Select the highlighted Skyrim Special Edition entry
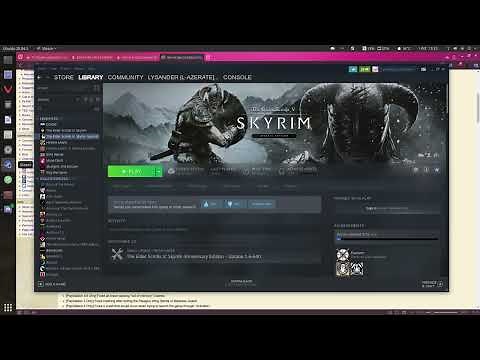 [x=68, y=136]
